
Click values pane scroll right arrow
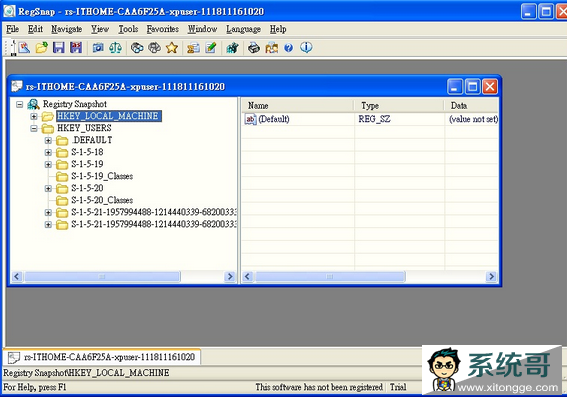click(491, 277)
